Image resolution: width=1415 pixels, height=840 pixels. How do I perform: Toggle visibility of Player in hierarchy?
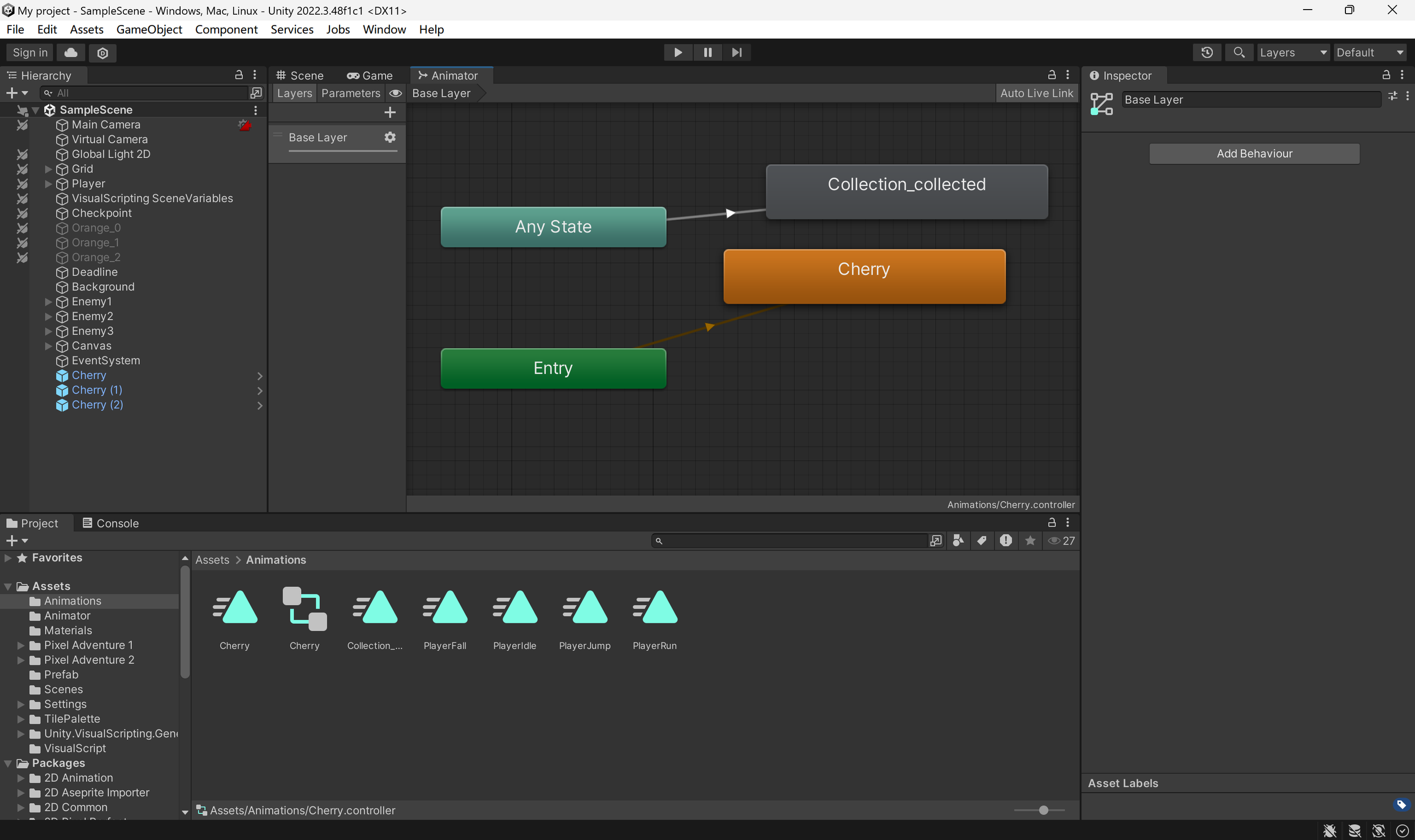(22, 184)
